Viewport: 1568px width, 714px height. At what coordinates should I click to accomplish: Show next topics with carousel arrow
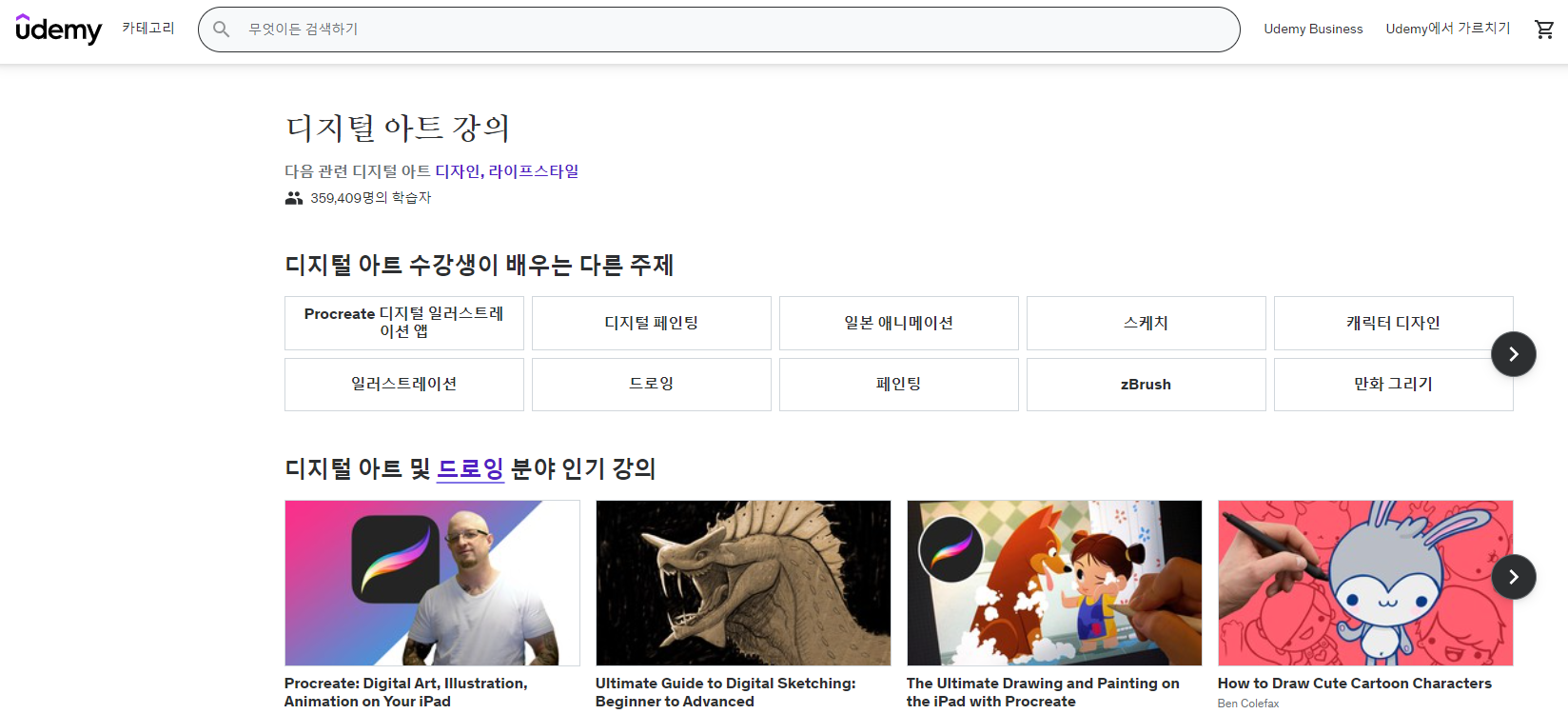click(1514, 354)
